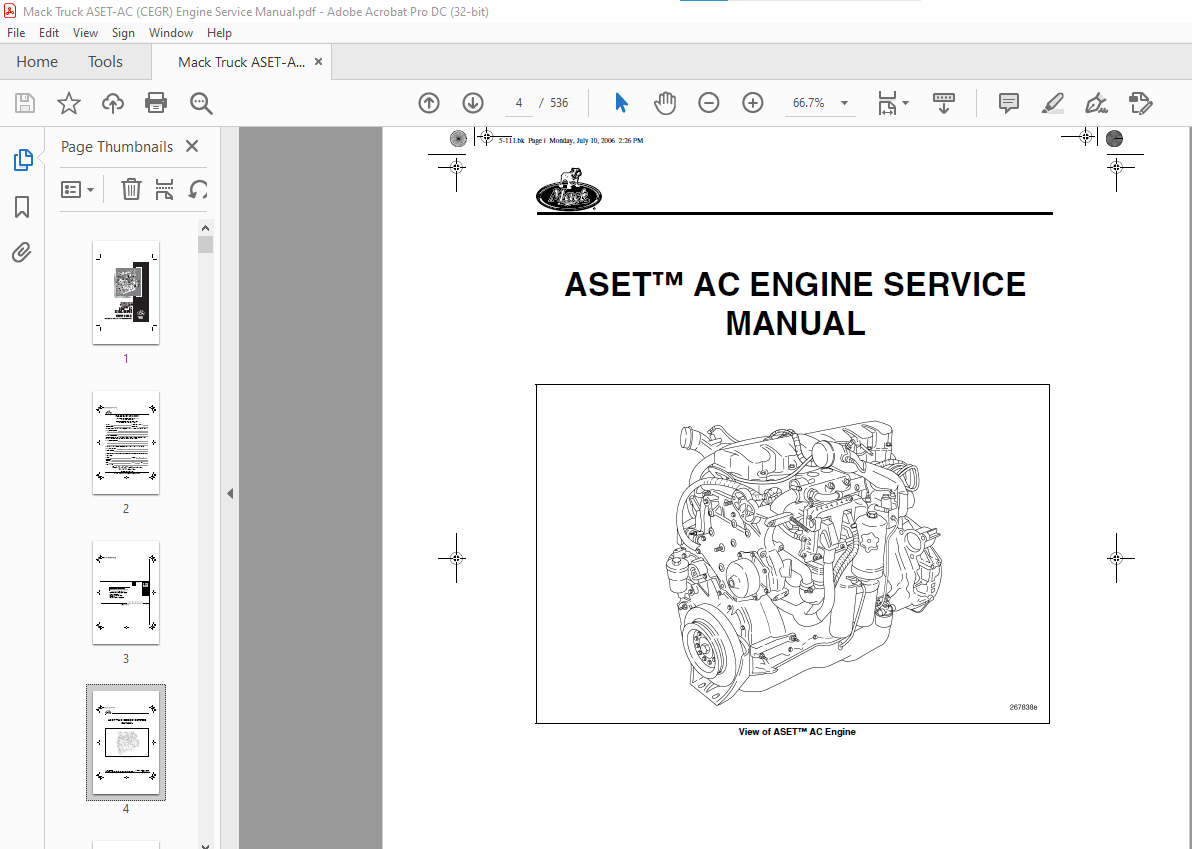Choose the Selection arrow tool
The image size is (1192, 849).
(x=621, y=103)
